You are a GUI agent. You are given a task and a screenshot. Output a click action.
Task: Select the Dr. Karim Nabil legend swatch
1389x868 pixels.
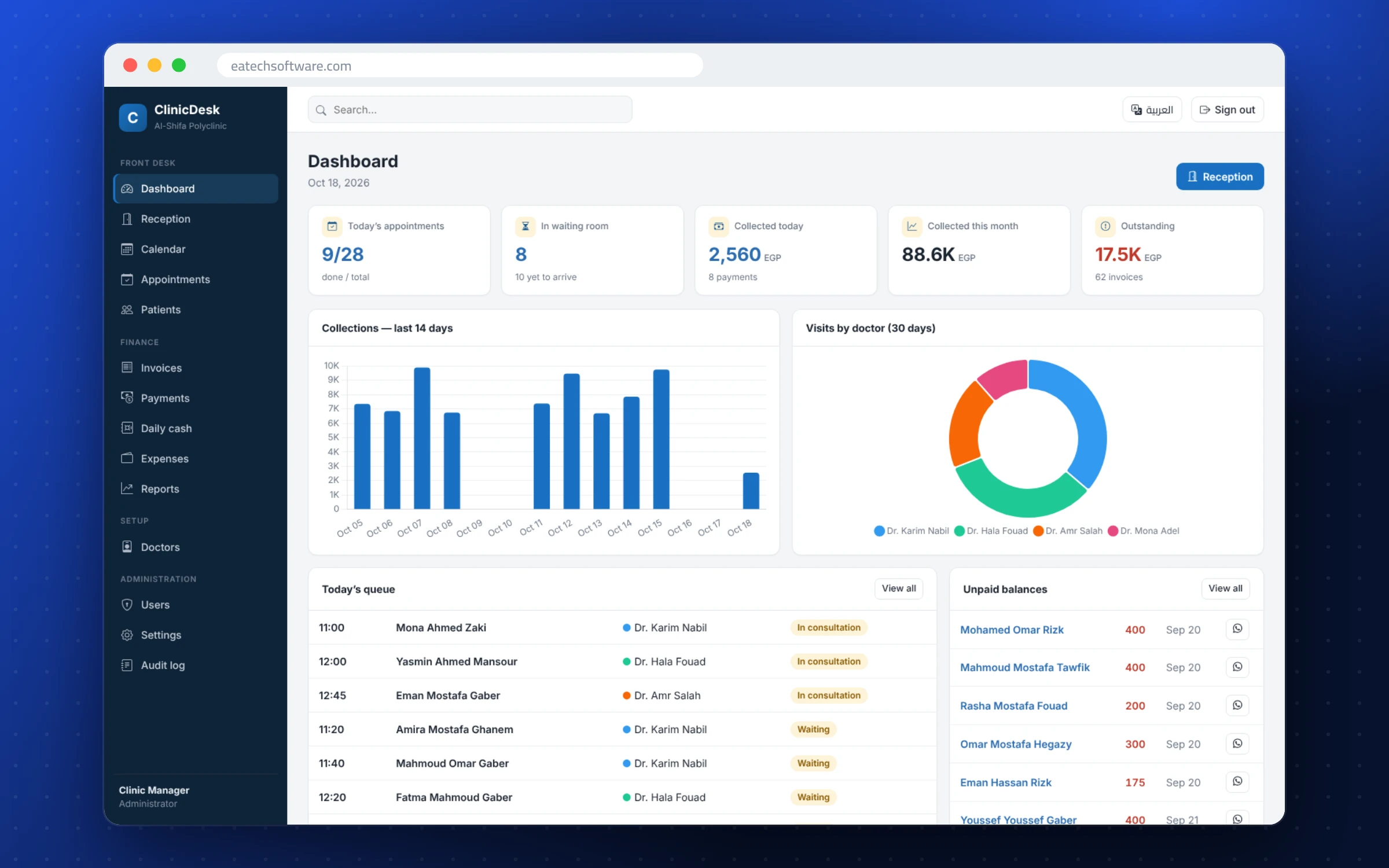[x=879, y=531]
